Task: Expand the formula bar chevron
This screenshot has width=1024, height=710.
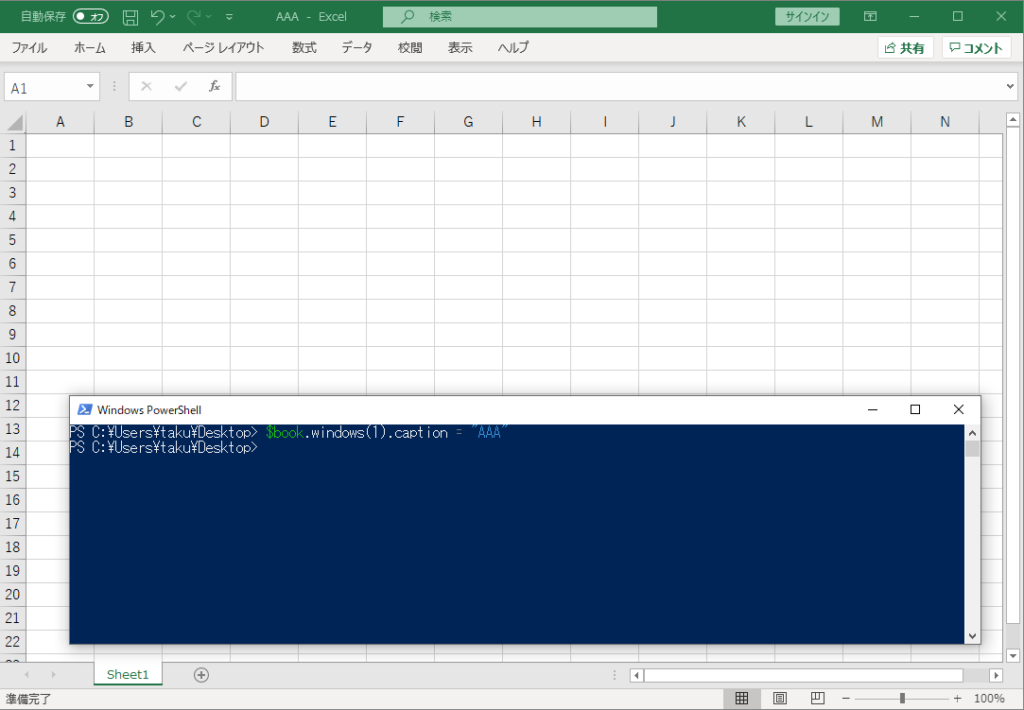Action: (x=1009, y=87)
